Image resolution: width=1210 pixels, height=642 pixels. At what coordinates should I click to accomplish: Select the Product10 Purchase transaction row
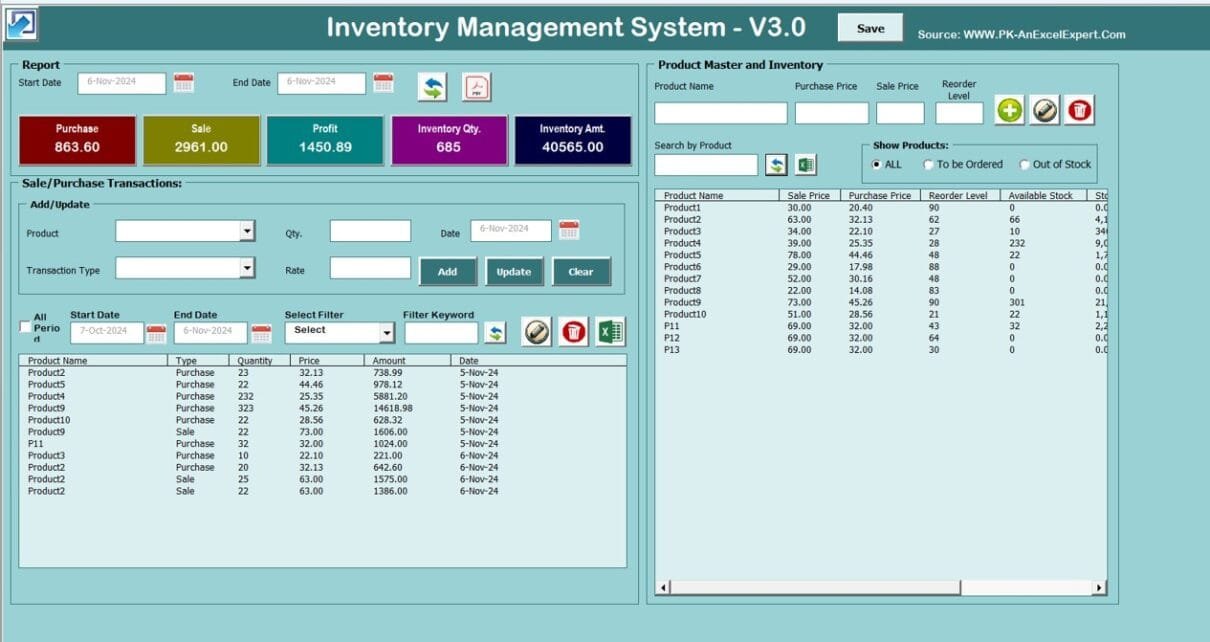click(322, 420)
